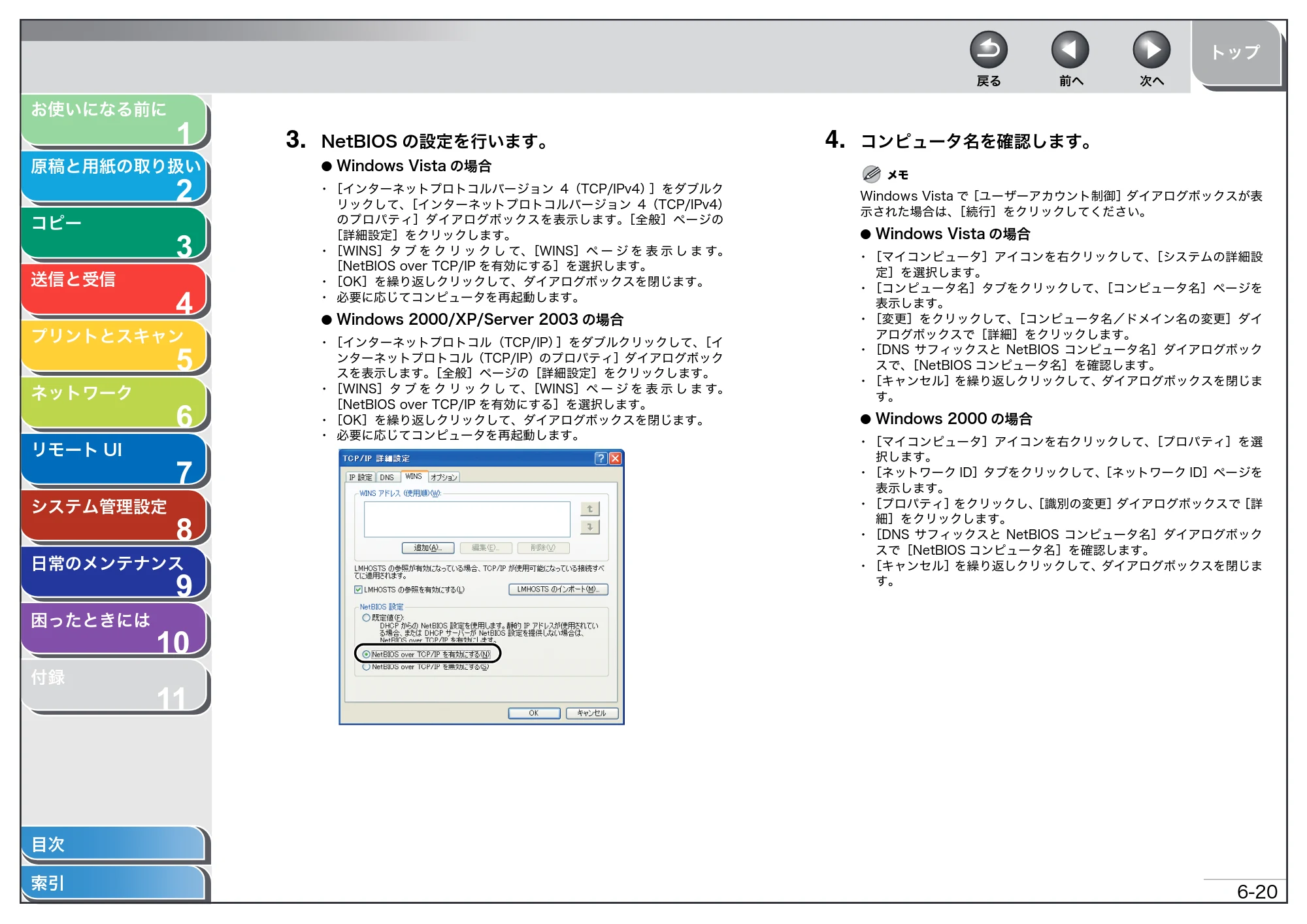Click the 追加(A)... button
This screenshot has width=1307, height=924.
click(x=428, y=548)
